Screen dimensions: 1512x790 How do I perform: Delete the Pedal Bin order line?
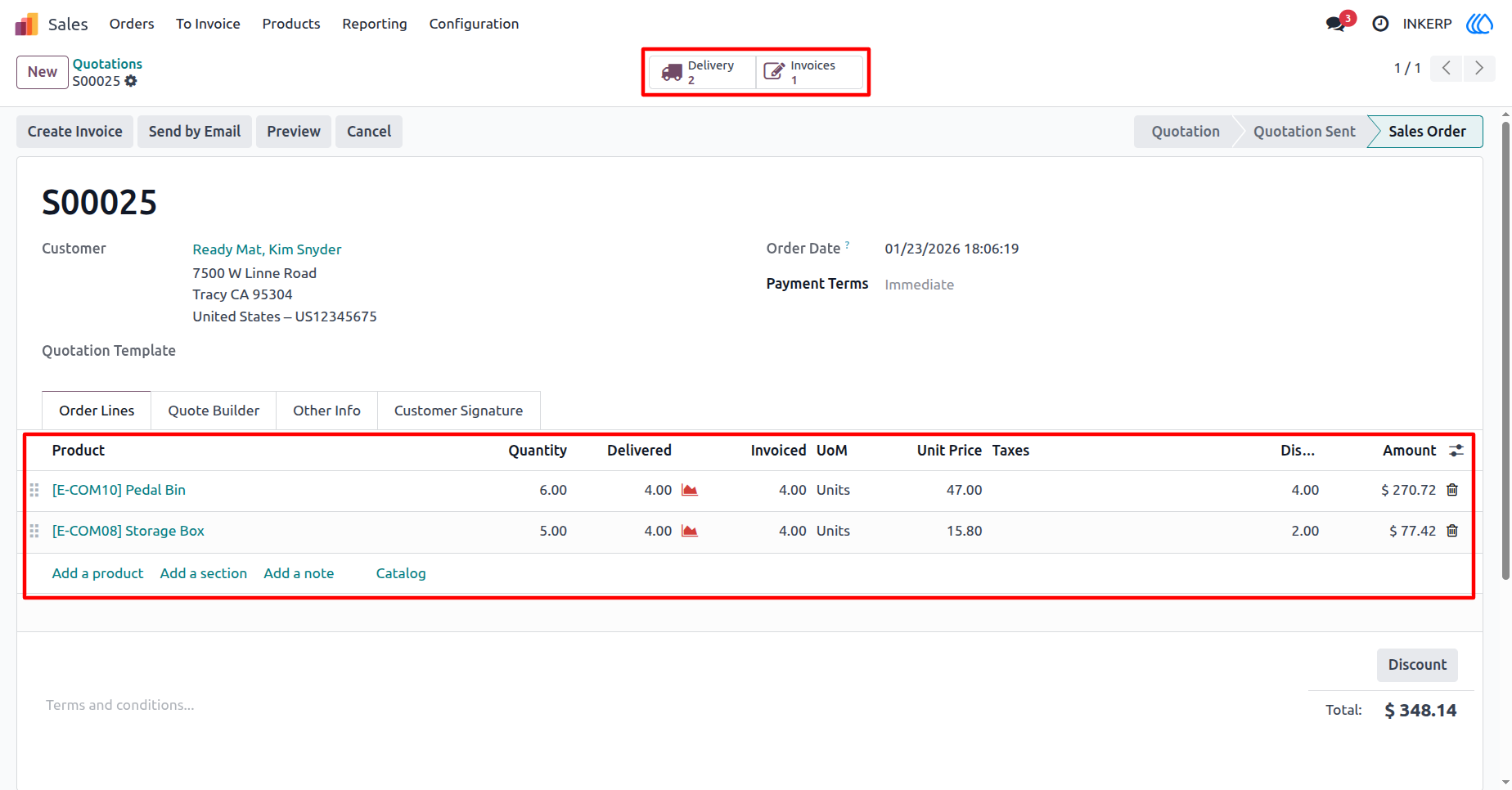click(1452, 490)
